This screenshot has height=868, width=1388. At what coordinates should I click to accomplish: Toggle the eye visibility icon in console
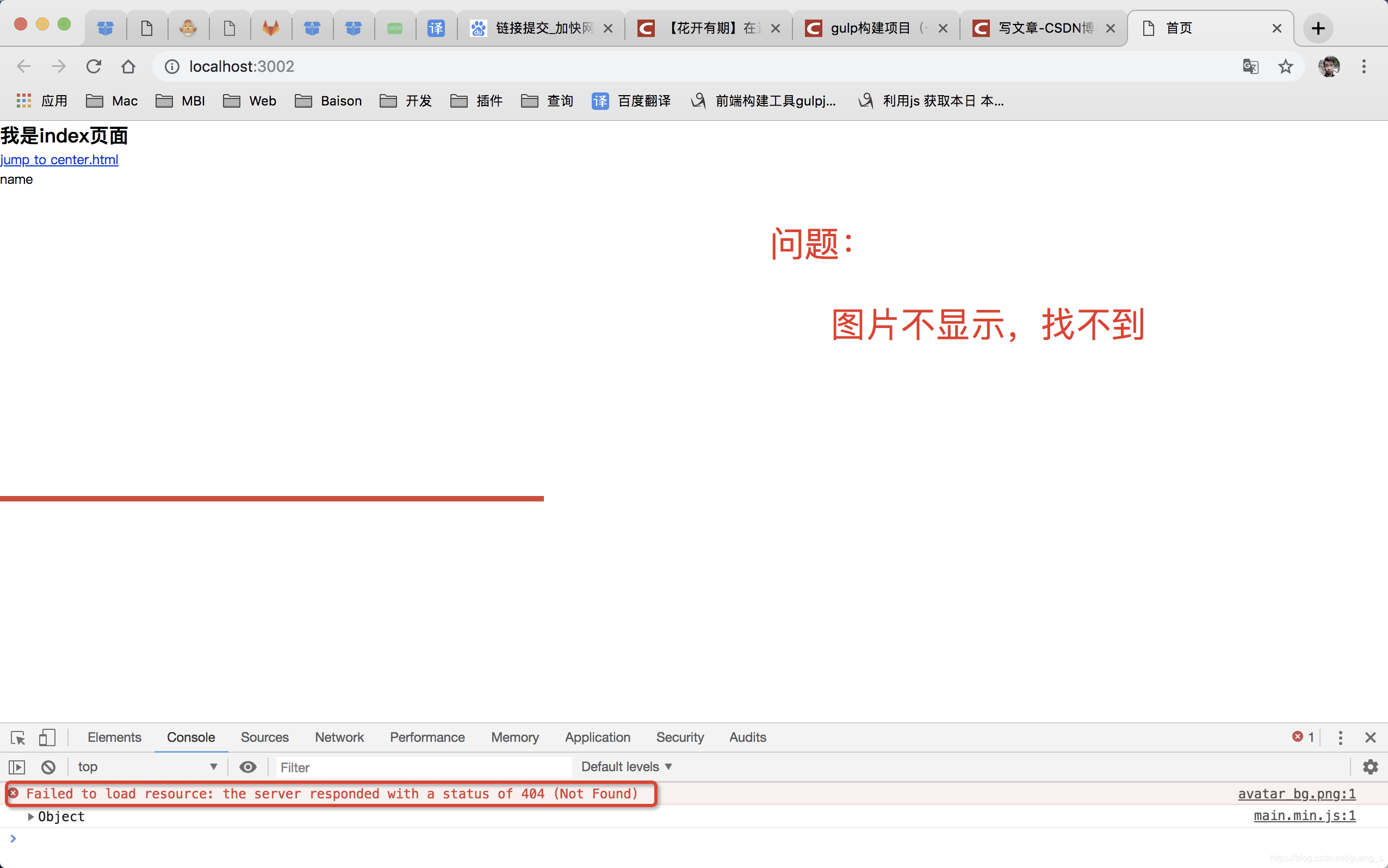(x=248, y=766)
